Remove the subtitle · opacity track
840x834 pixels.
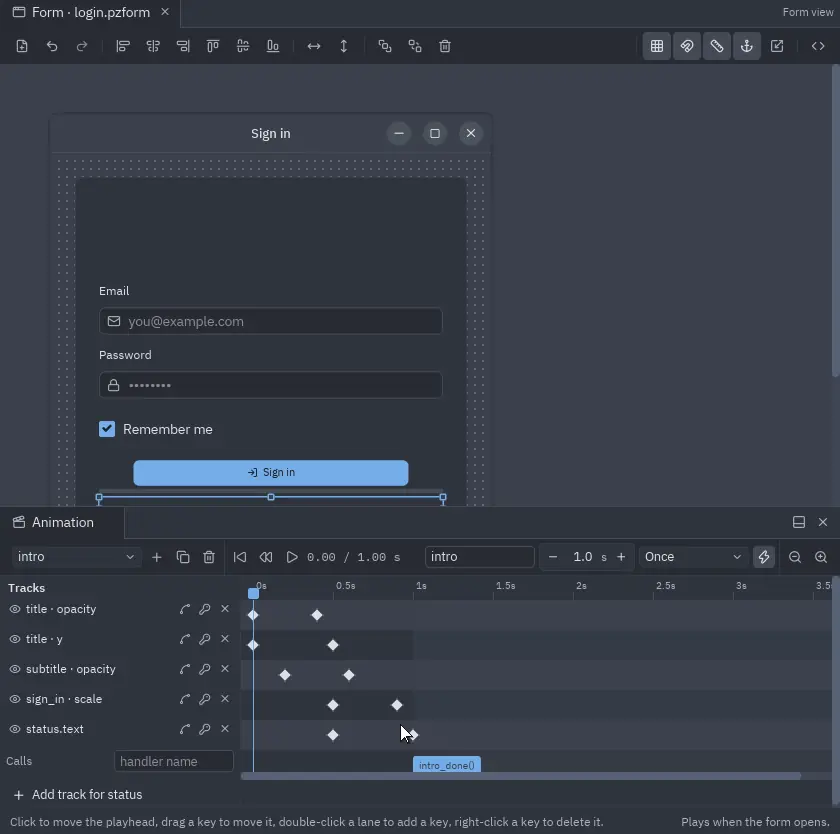(225, 669)
